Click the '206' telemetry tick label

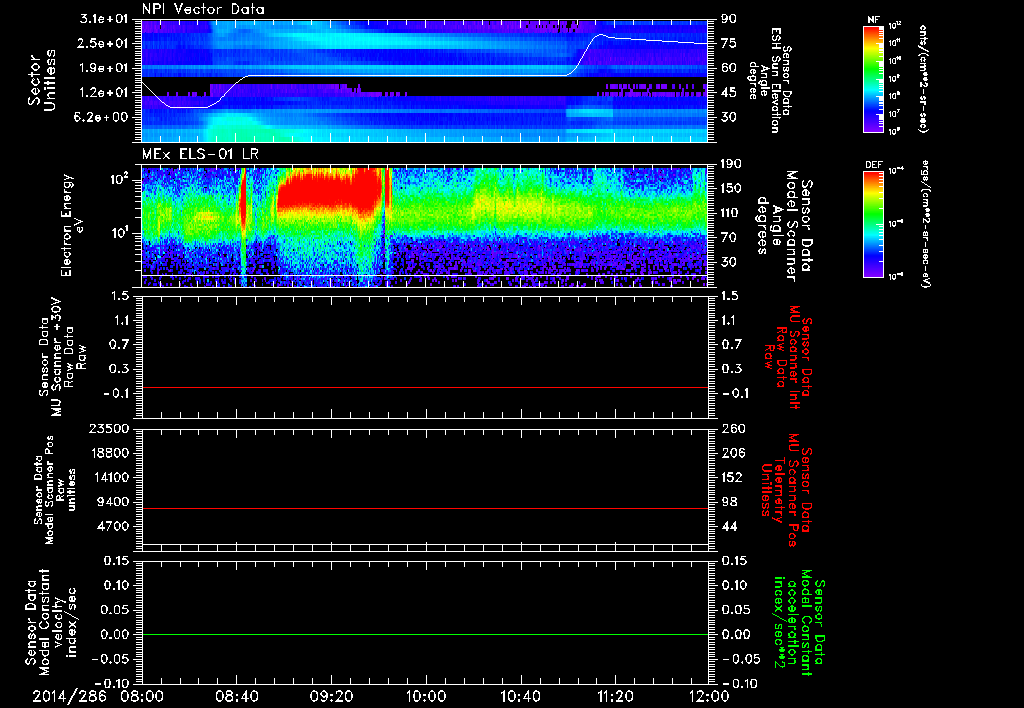tap(732, 453)
